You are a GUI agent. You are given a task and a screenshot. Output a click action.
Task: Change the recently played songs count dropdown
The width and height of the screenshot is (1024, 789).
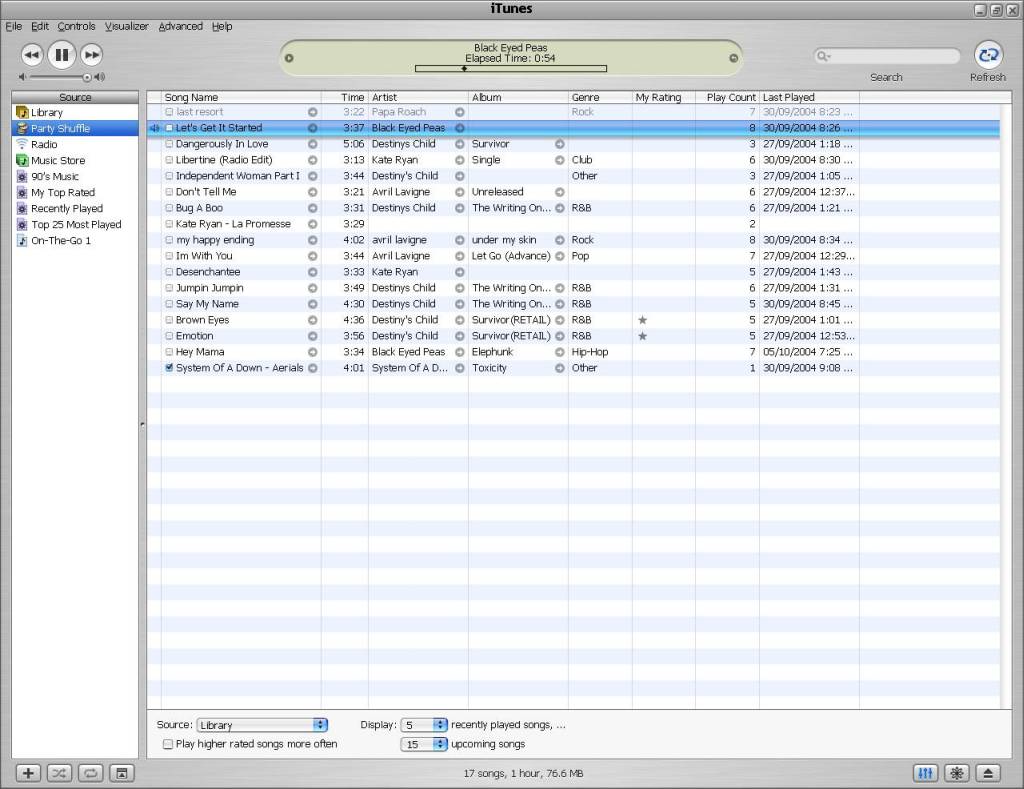point(424,725)
